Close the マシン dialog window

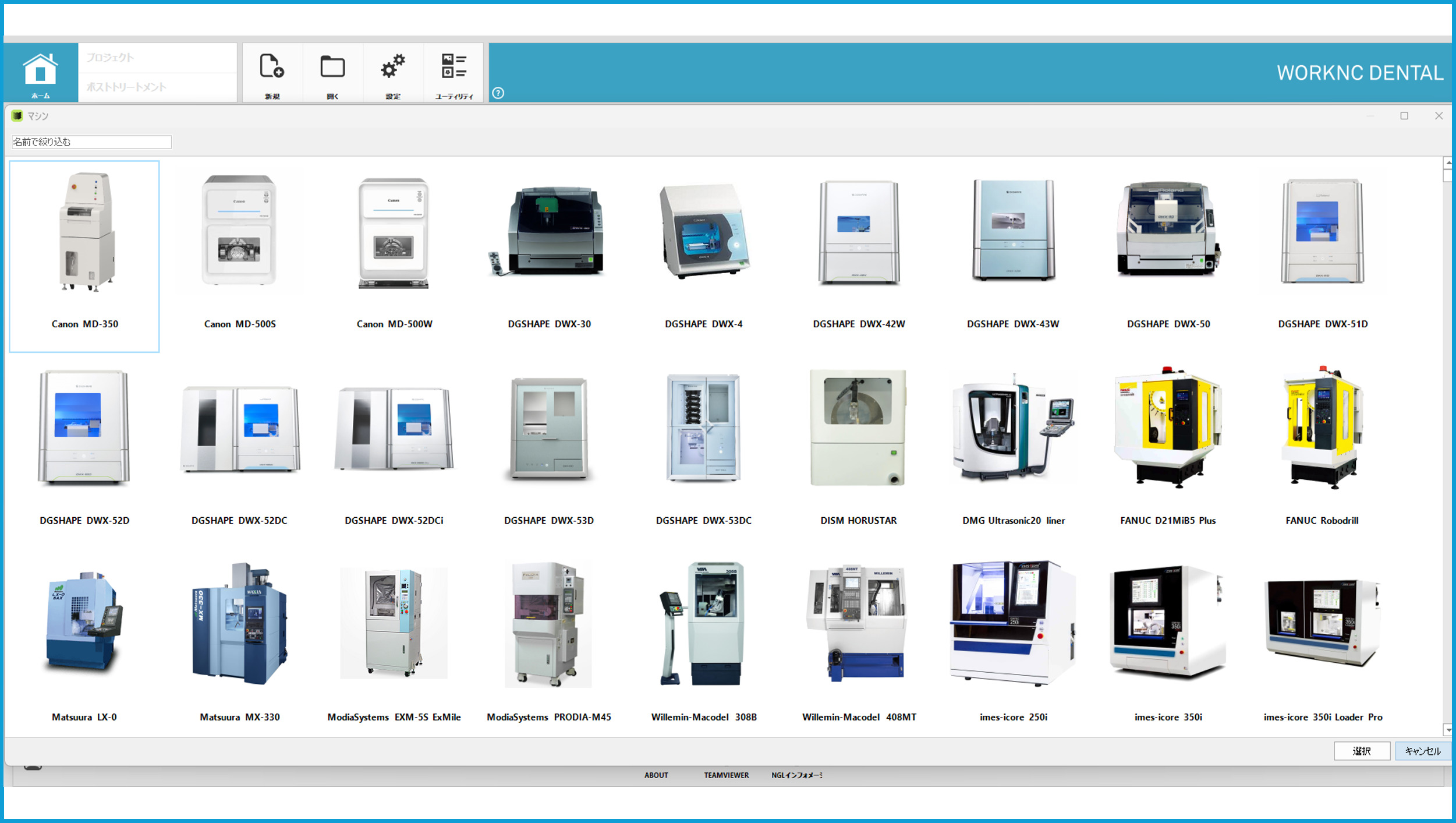1439,116
